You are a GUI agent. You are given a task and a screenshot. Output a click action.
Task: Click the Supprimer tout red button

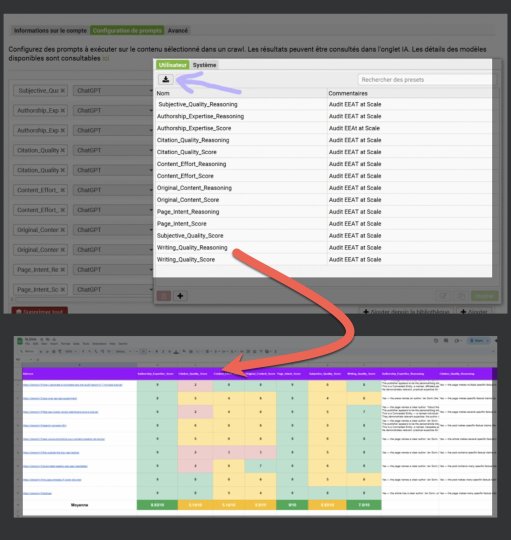40,311
